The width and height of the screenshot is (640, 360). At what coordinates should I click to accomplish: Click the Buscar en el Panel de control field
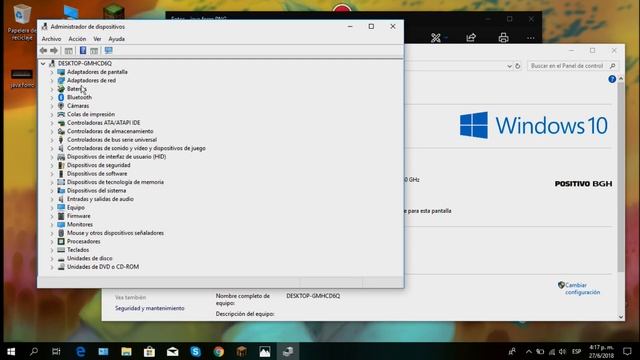pyautogui.click(x=572, y=66)
